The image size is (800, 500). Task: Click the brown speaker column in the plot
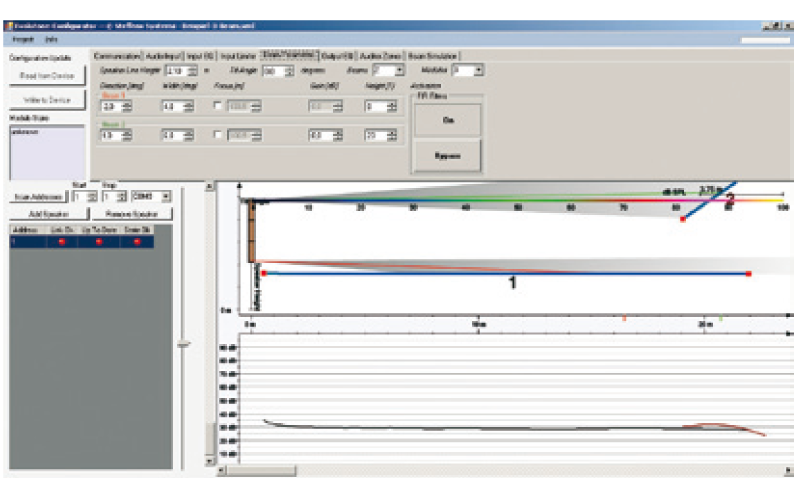[252, 232]
